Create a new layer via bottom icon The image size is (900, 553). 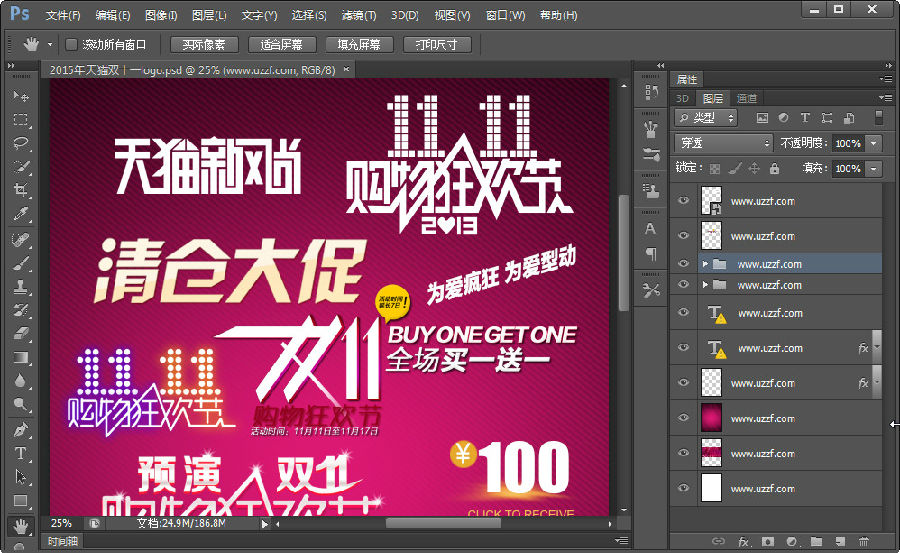point(840,541)
